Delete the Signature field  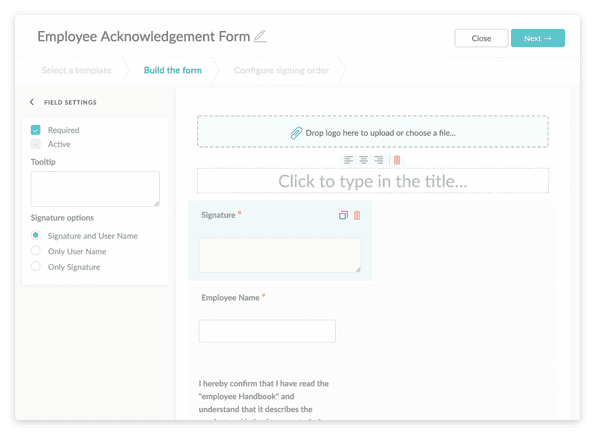coord(357,215)
